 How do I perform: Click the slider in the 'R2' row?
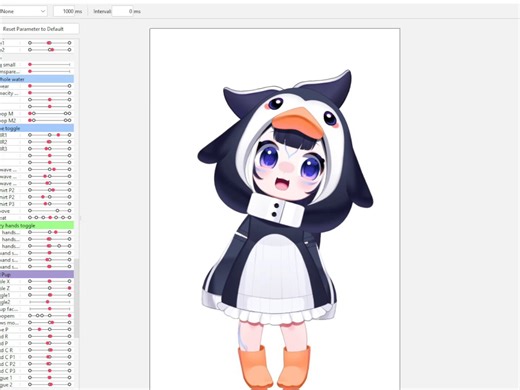pos(50,142)
